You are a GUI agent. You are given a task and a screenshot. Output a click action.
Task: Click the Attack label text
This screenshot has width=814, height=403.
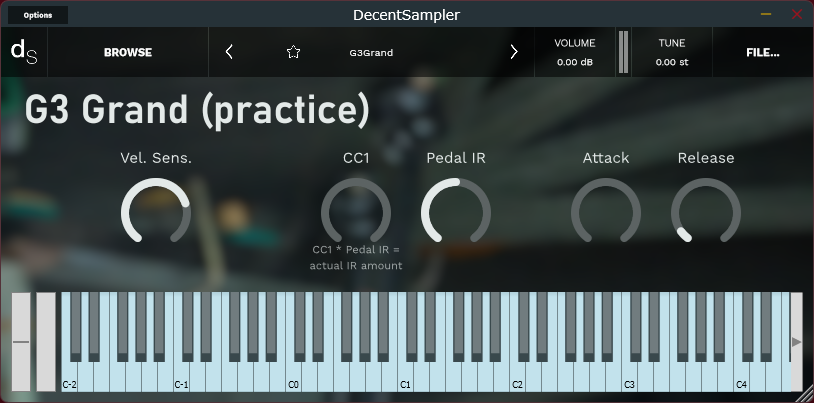[606, 158]
